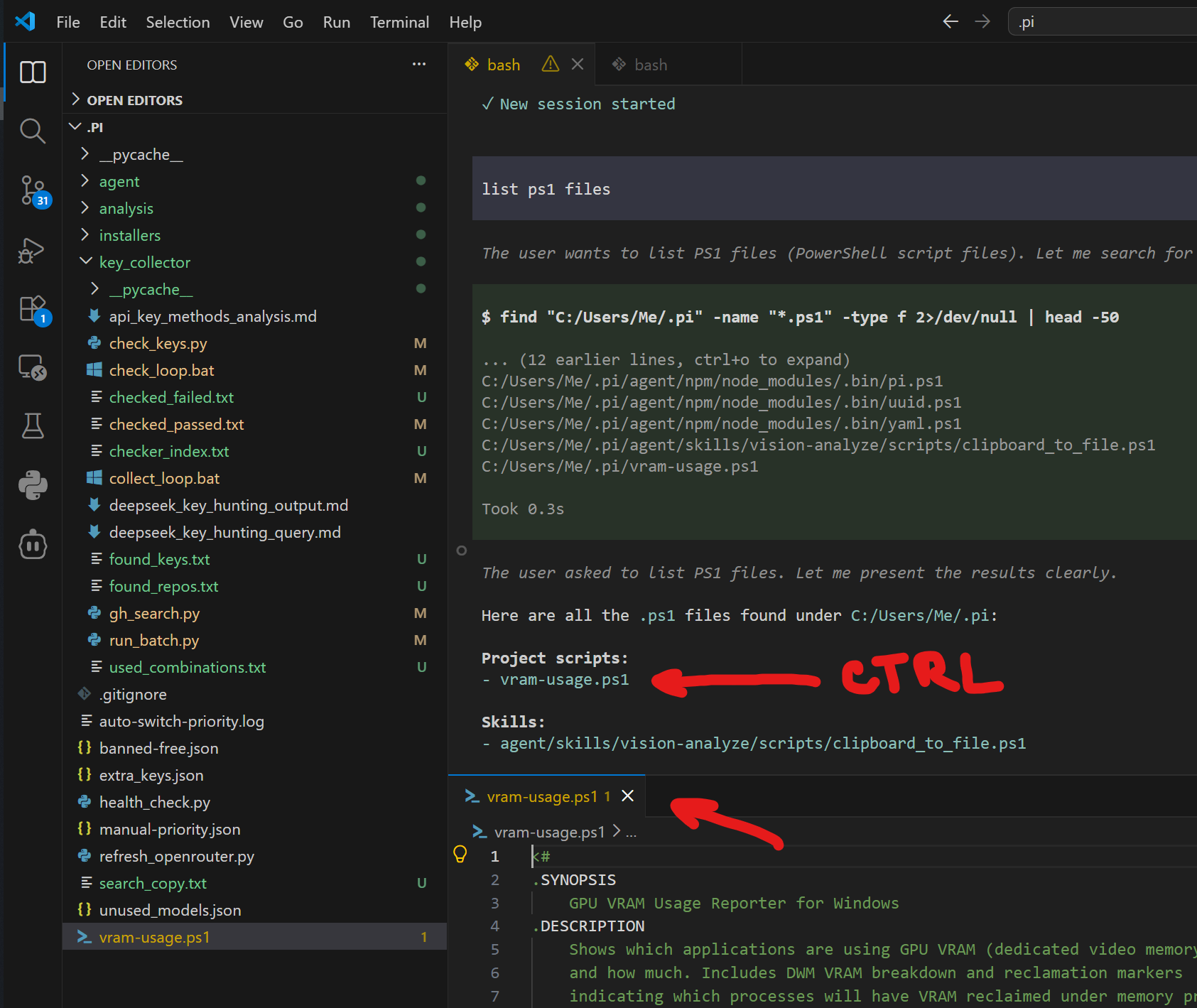Expand the analysis folder

254,208
